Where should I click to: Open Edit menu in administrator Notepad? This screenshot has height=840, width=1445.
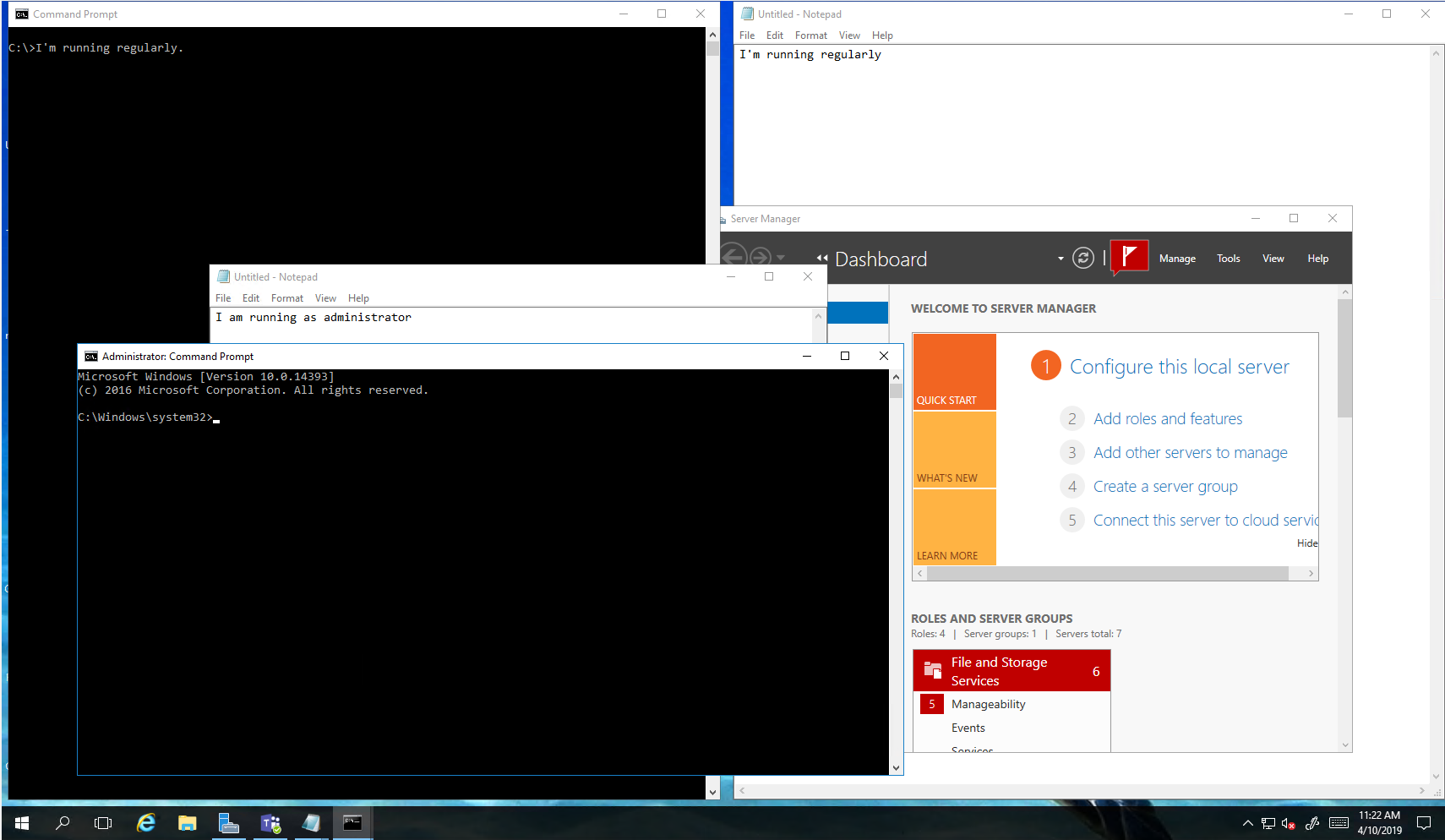251,298
